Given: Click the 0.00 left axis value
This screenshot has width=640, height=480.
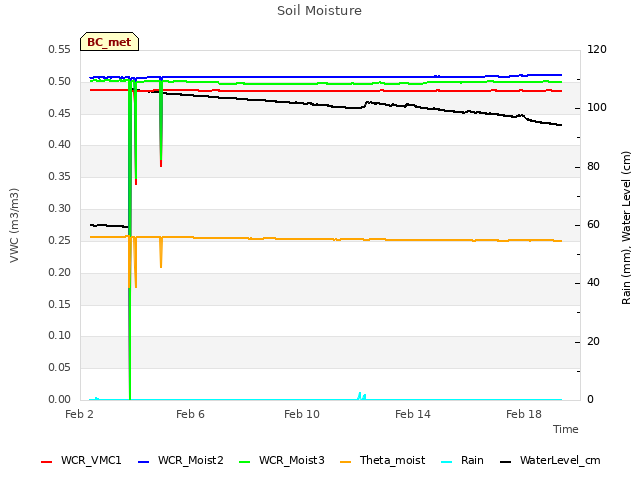Looking at the screenshot, I should point(59,399).
